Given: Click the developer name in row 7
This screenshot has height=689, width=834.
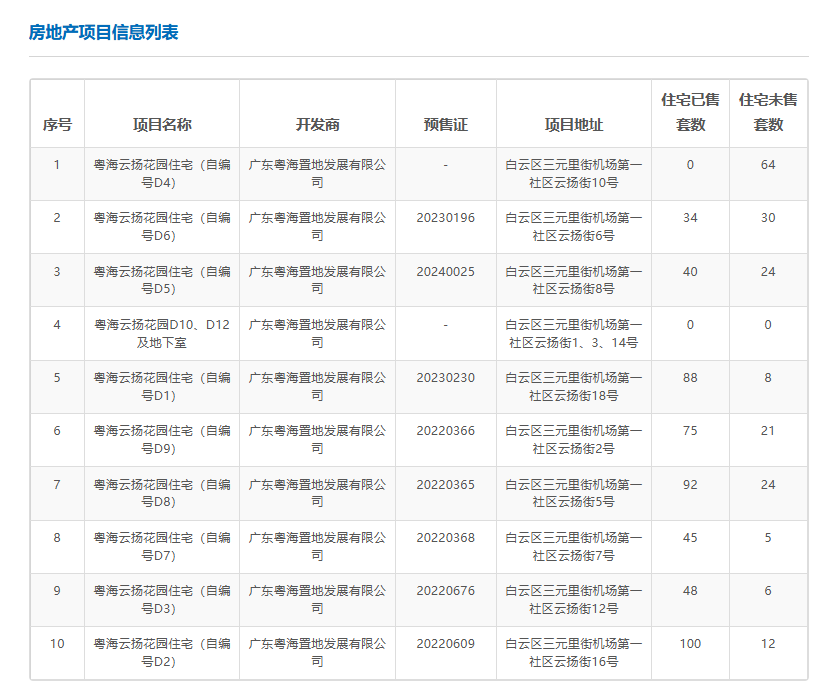Looking at the screenshot, I should coord(317,493).
